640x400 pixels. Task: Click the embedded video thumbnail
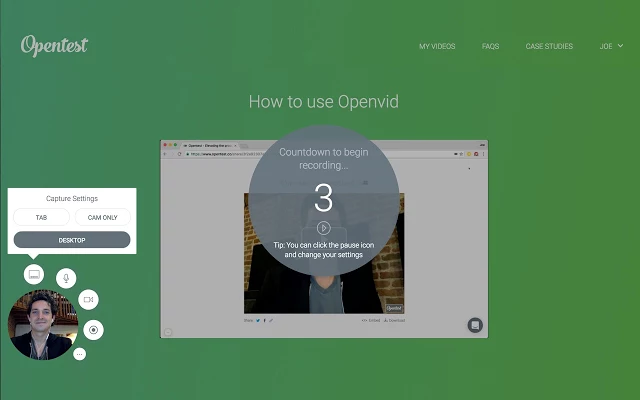(x=324, y=253)
